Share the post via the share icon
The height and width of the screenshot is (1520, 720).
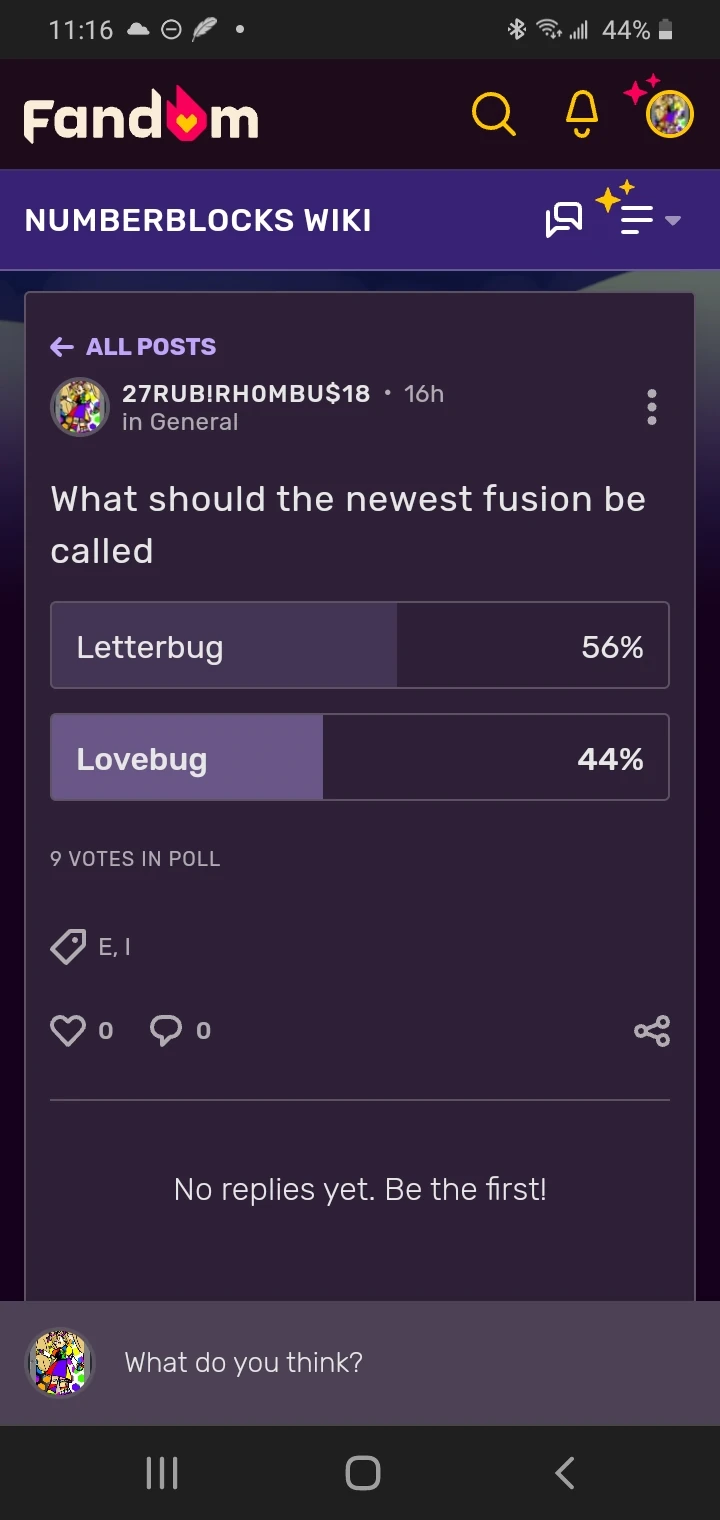pyautogui.click(x=652, y=1030)
